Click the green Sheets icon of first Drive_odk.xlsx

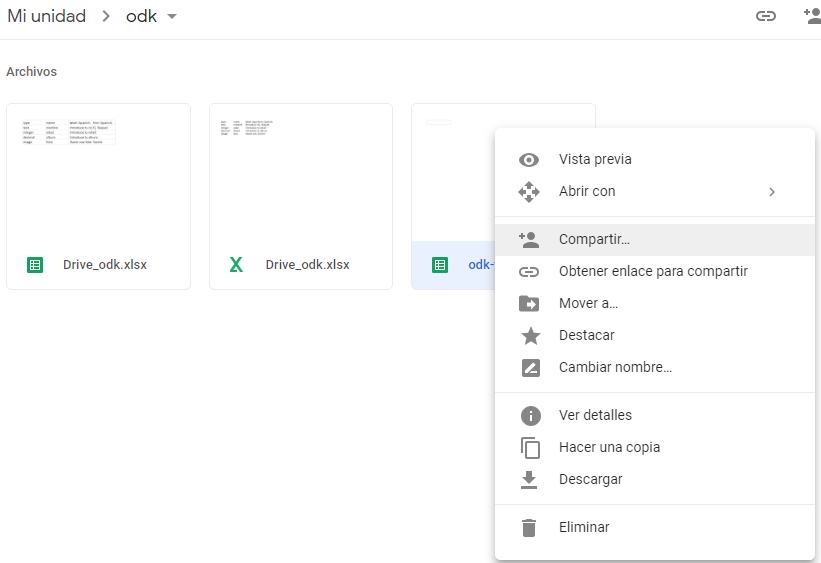[x=35, y=265]
